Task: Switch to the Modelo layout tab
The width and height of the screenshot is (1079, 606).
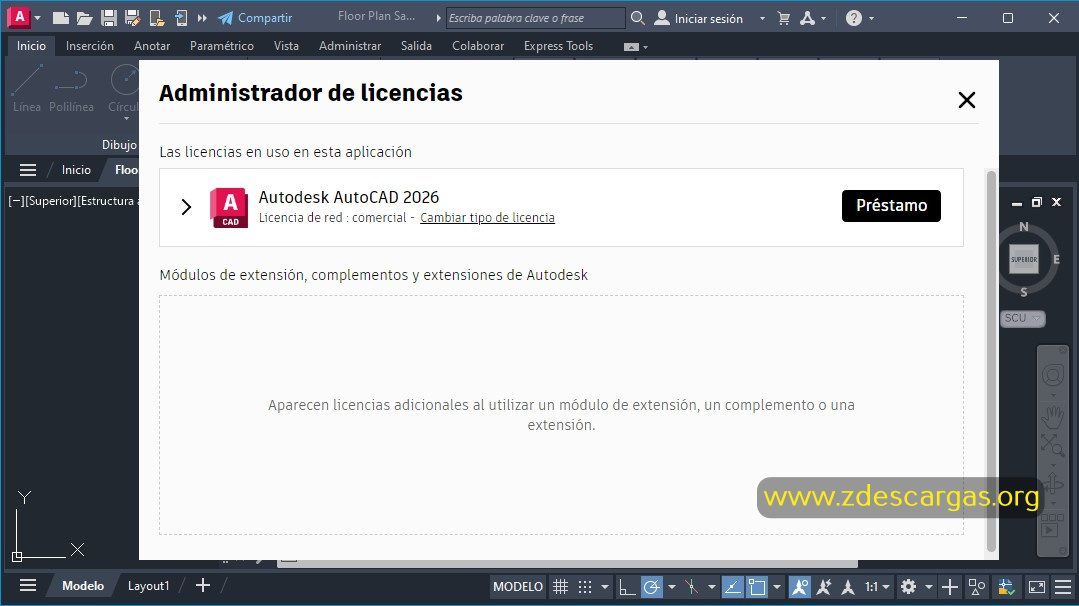Action: click(83, 586)
